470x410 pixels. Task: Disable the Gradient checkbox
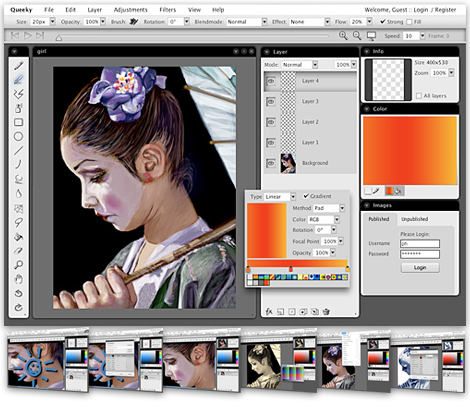(306, 196)
